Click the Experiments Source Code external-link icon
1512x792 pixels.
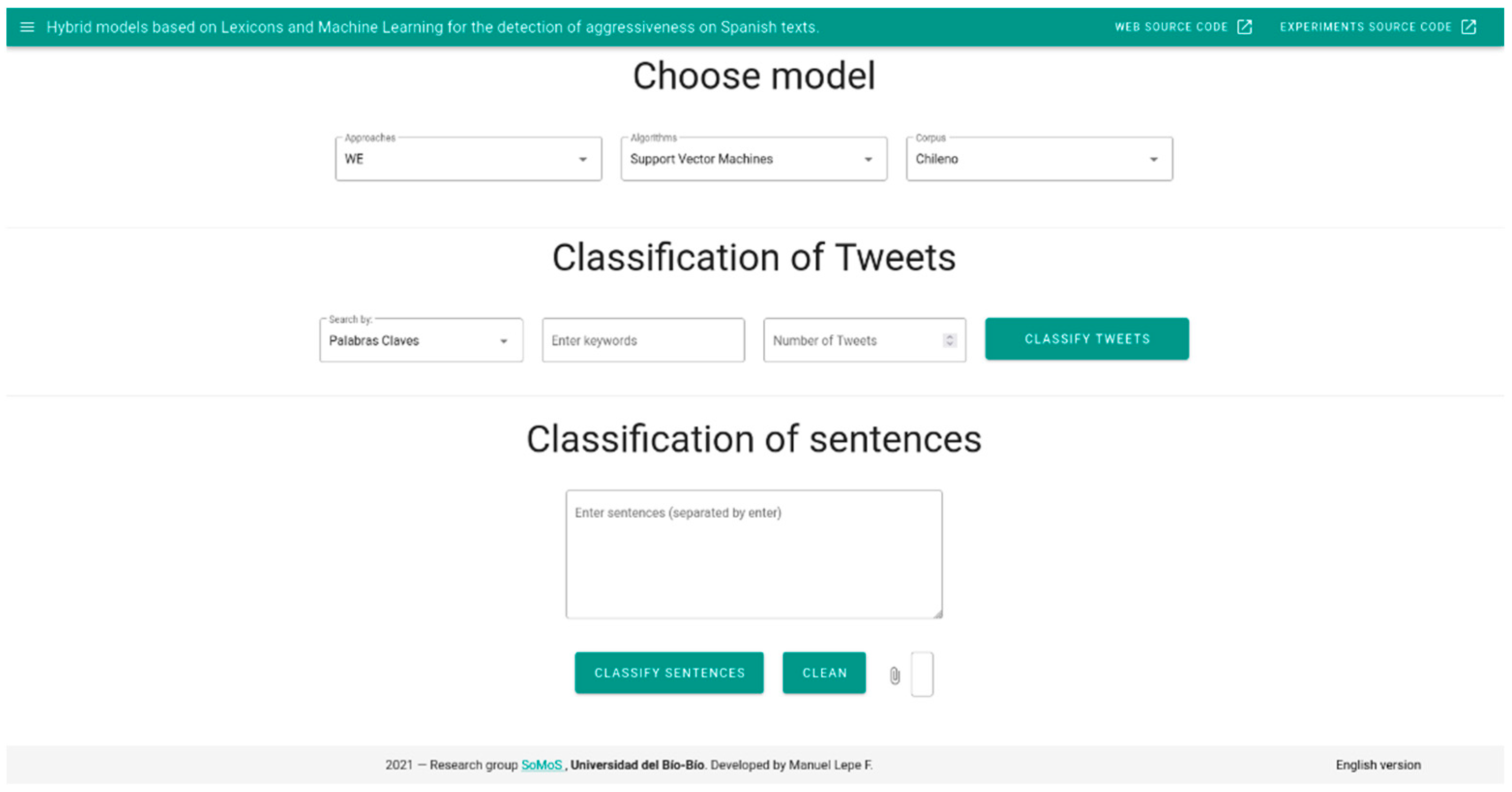(x=1468, y=27)
